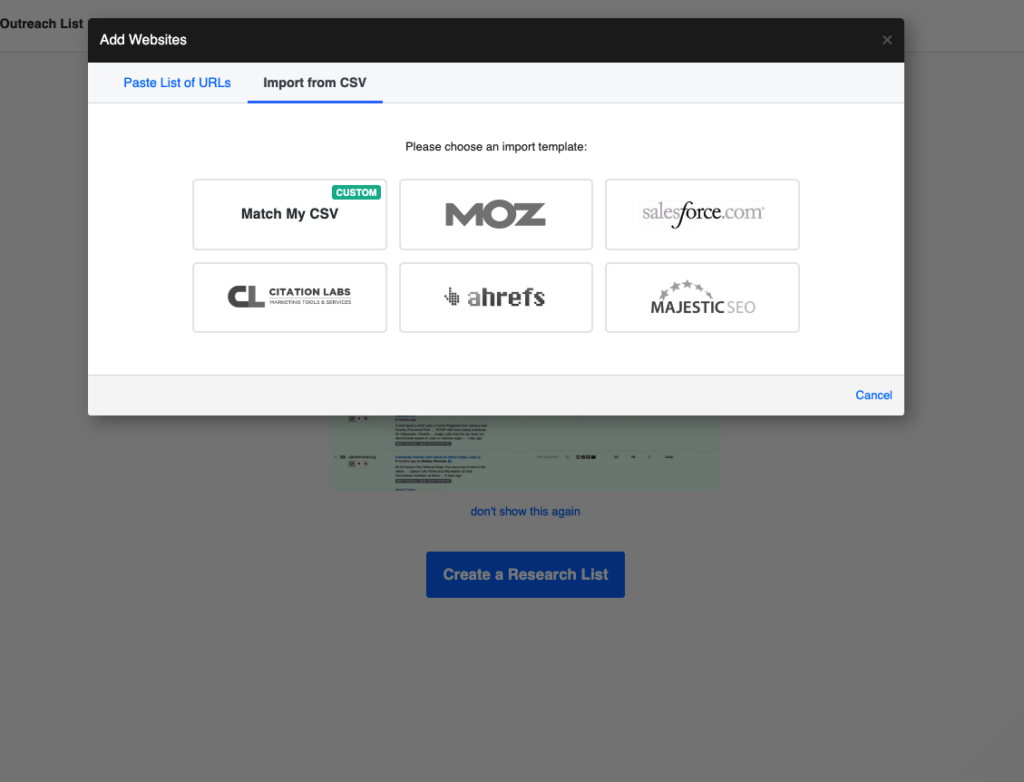
Task: Choose the Citation Labs import template
Action: (x=289, y=297)
